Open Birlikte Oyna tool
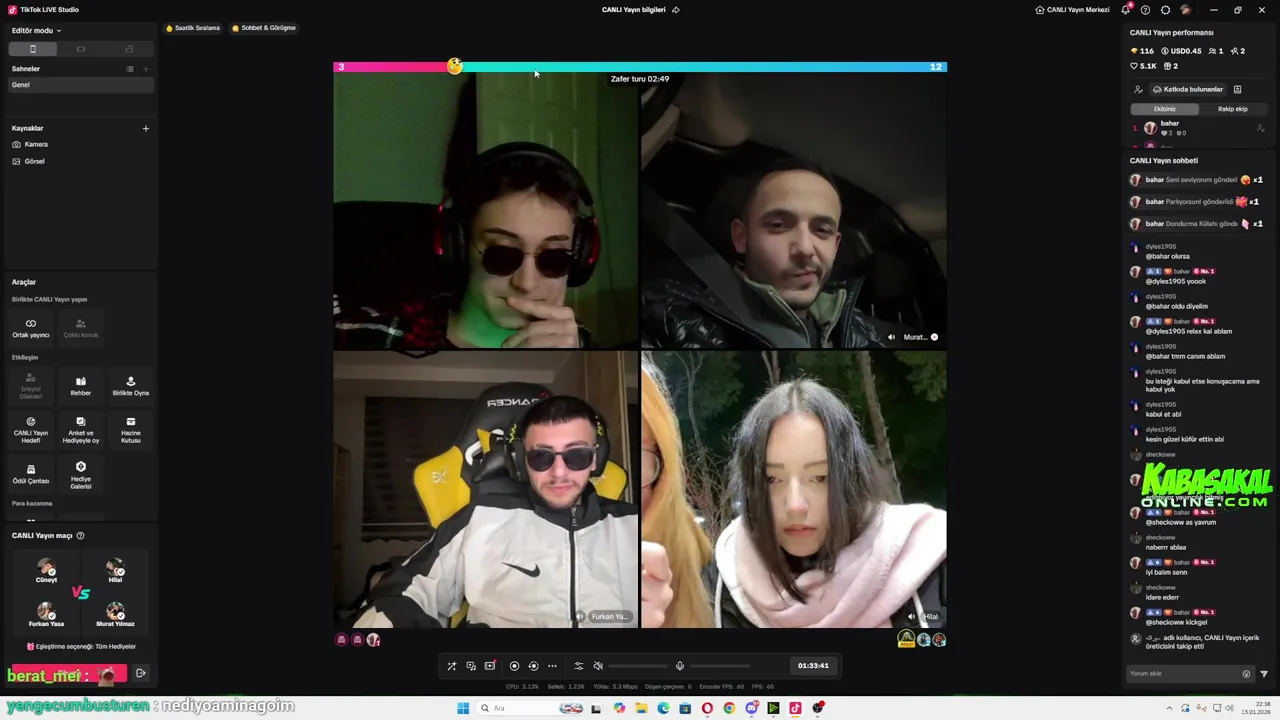The image size is (1280, 720). point(131,386)
